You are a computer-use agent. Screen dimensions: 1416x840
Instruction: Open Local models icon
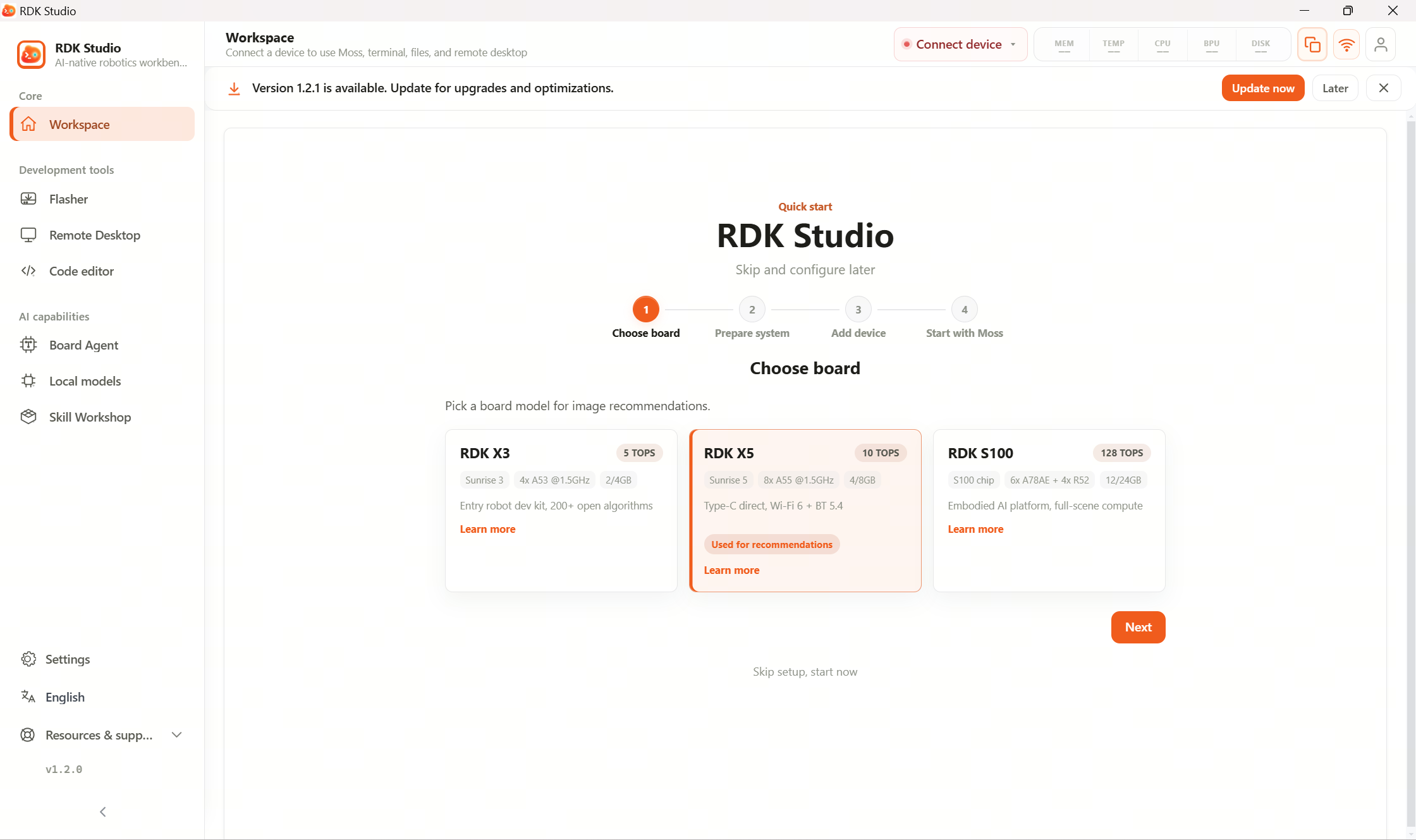click(28, 380)
